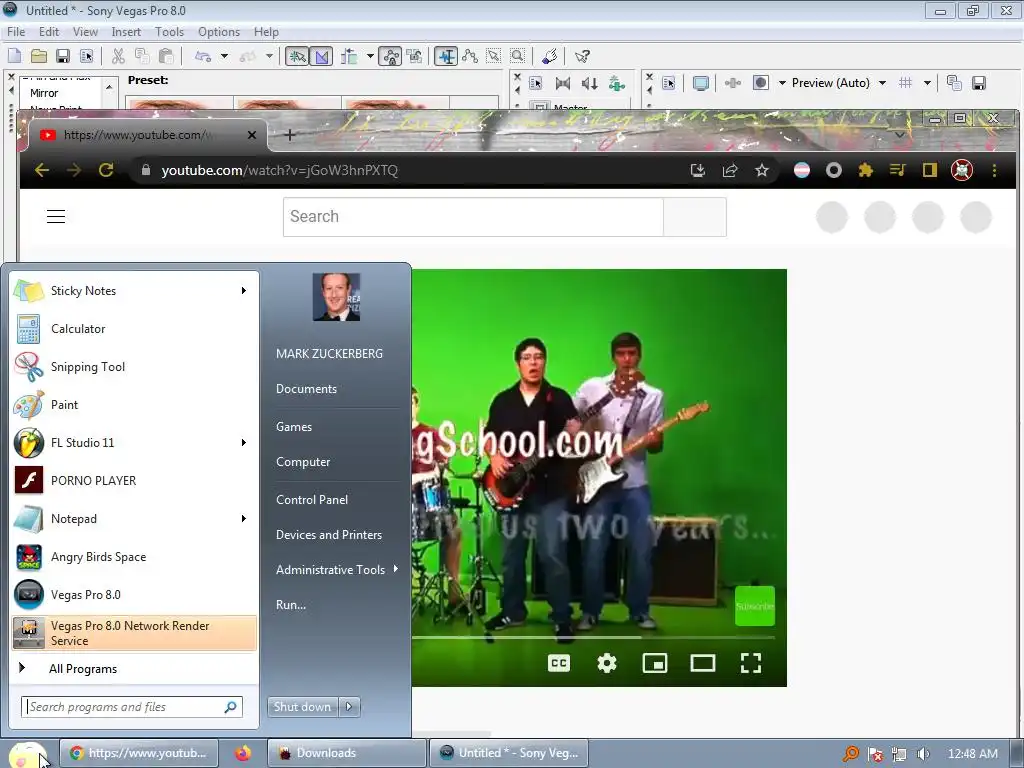Toggle Split Screen View in preview
1024x768 pixels.
(761, 83)
